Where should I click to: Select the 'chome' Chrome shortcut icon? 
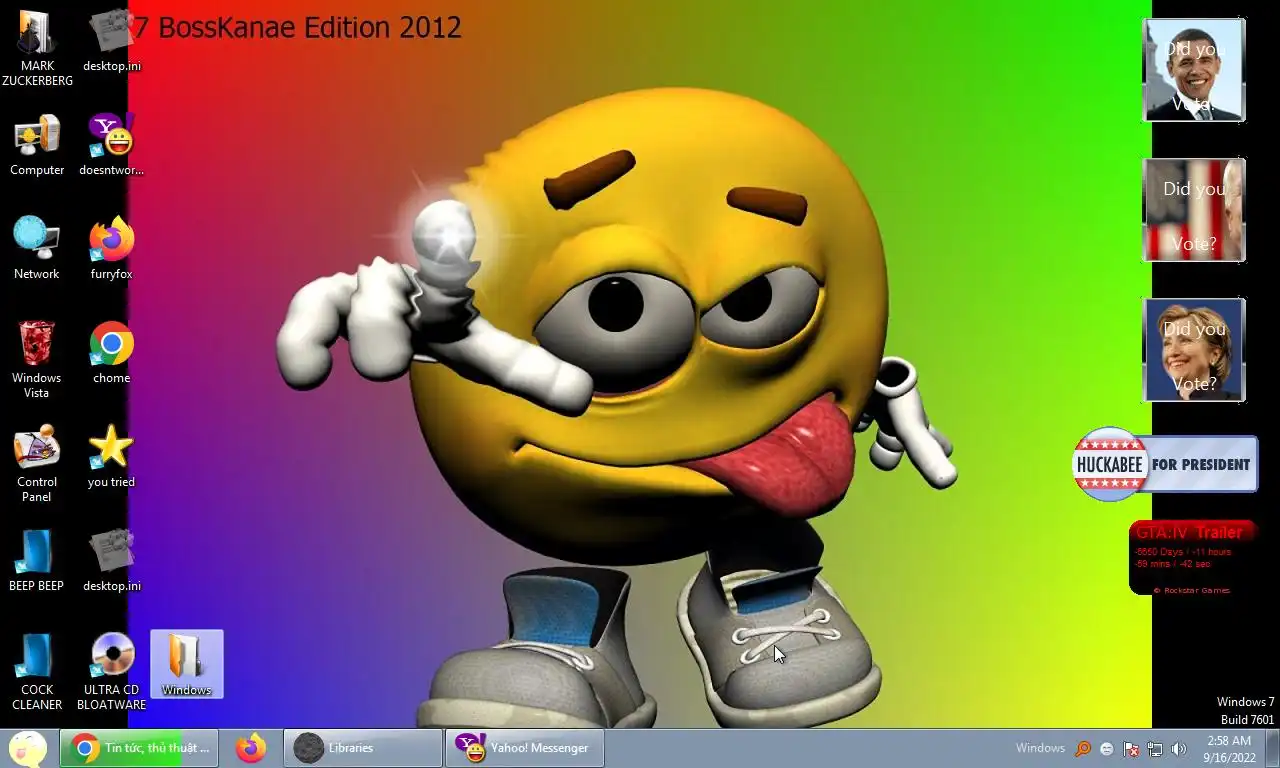111,354
